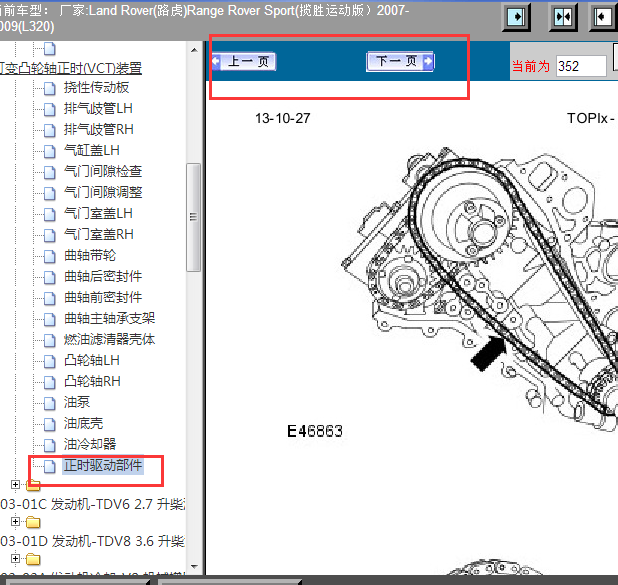Select 排气歧管RH in the tree
Image resolution: width=618 pixels, height=585 pixels.
[x=99, y=129]
